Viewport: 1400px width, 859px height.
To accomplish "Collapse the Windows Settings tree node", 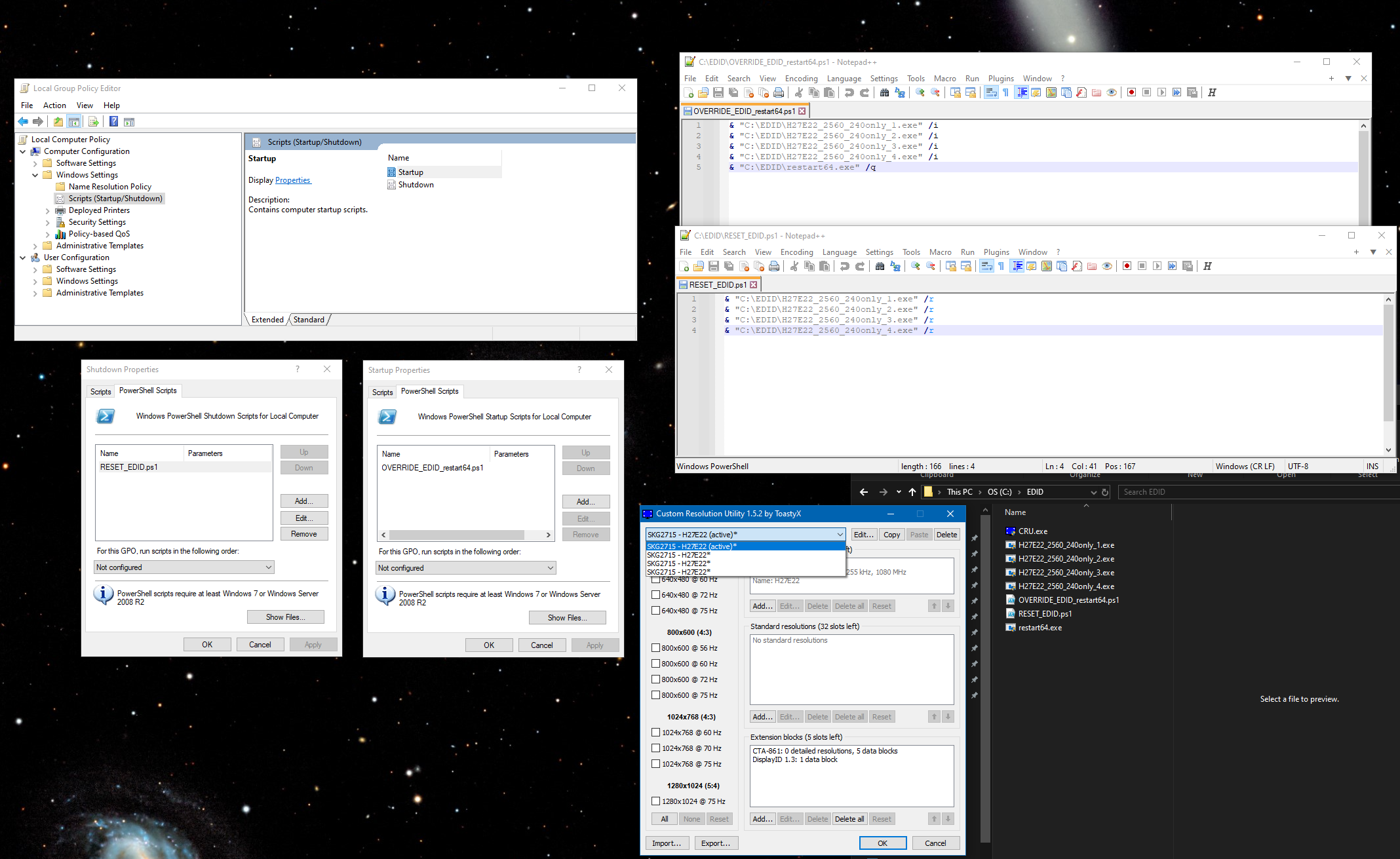I will [35, 175].
